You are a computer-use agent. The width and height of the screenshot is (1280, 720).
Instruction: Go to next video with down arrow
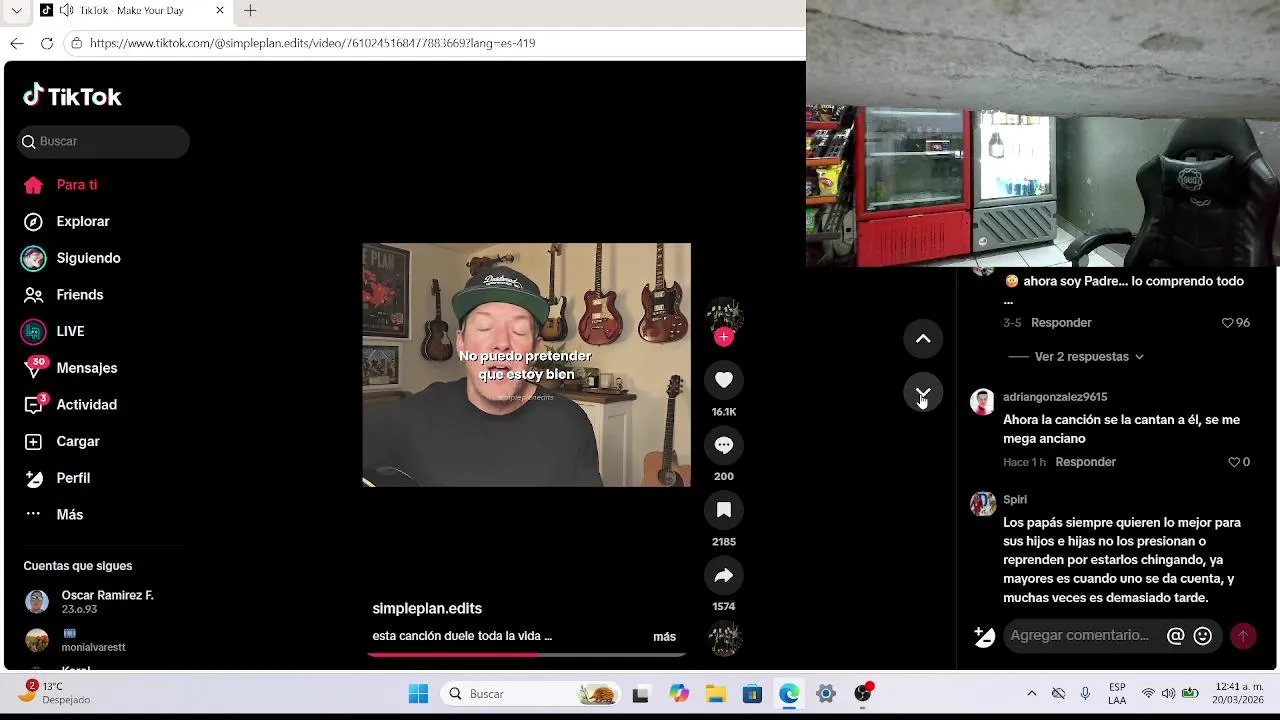pyautogui.click(x=923, y=392)
